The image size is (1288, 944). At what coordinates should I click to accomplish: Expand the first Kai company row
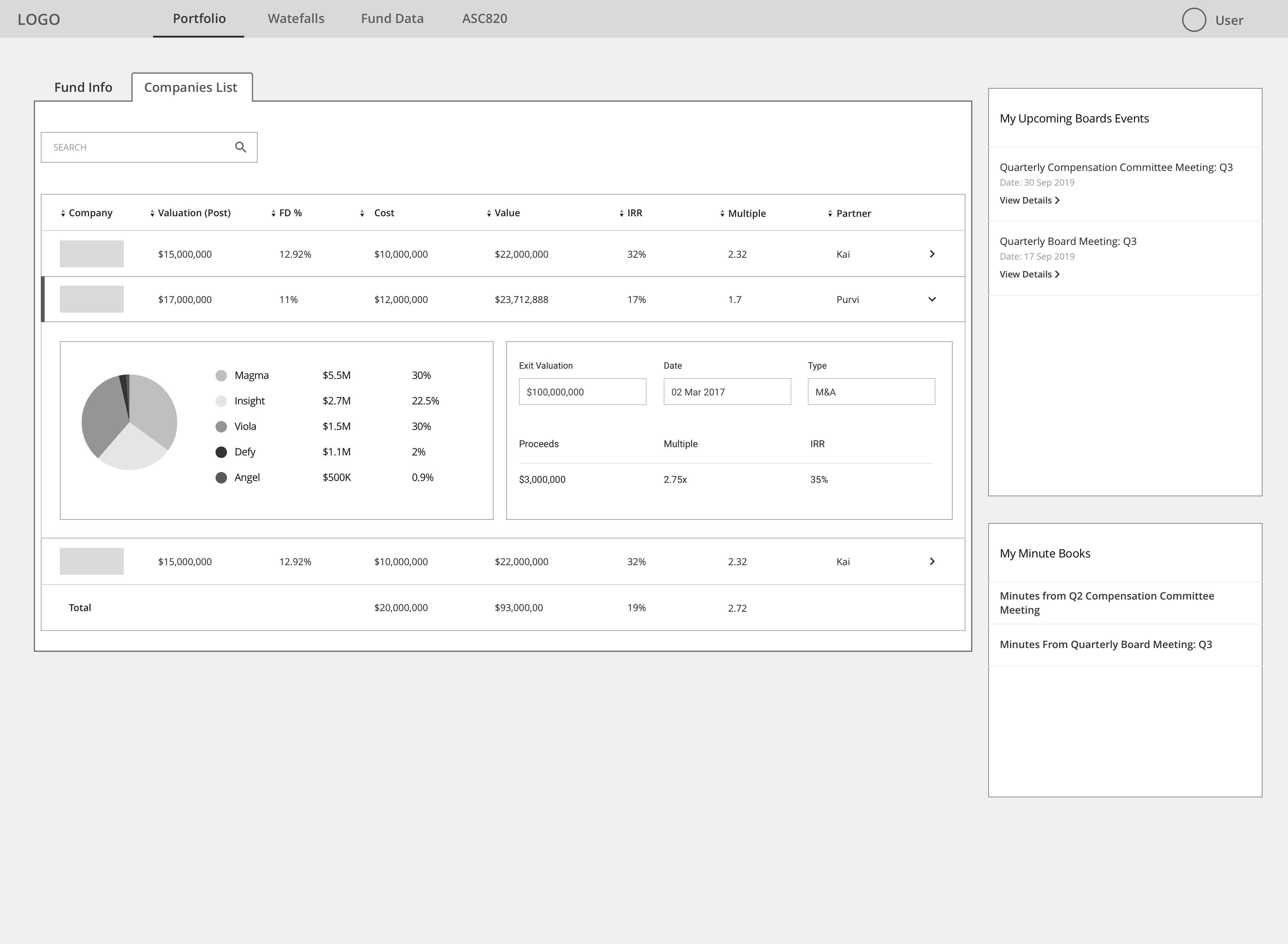[x=932, y=254]
